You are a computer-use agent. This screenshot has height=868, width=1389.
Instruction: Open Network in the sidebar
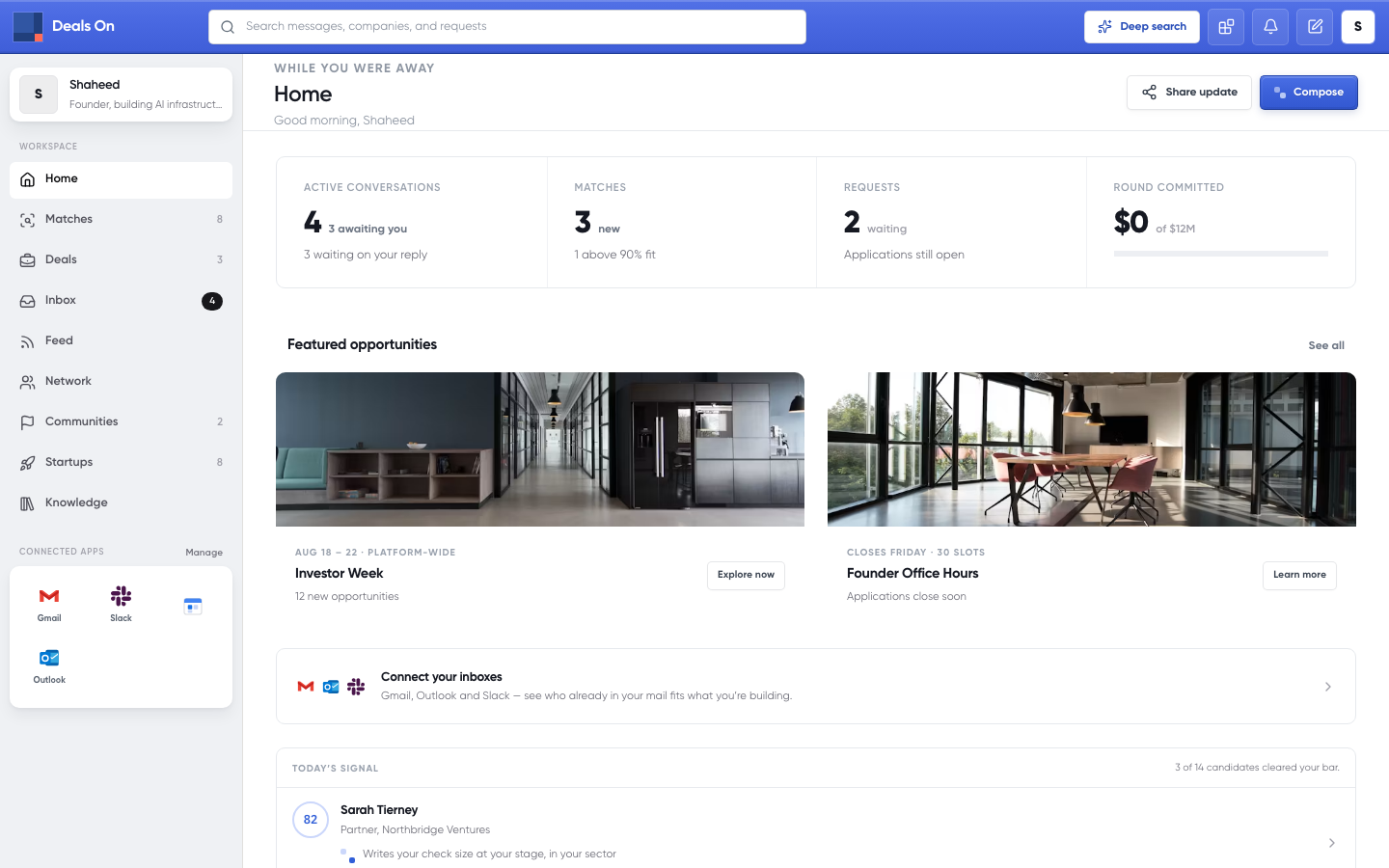tap(121, 382)
